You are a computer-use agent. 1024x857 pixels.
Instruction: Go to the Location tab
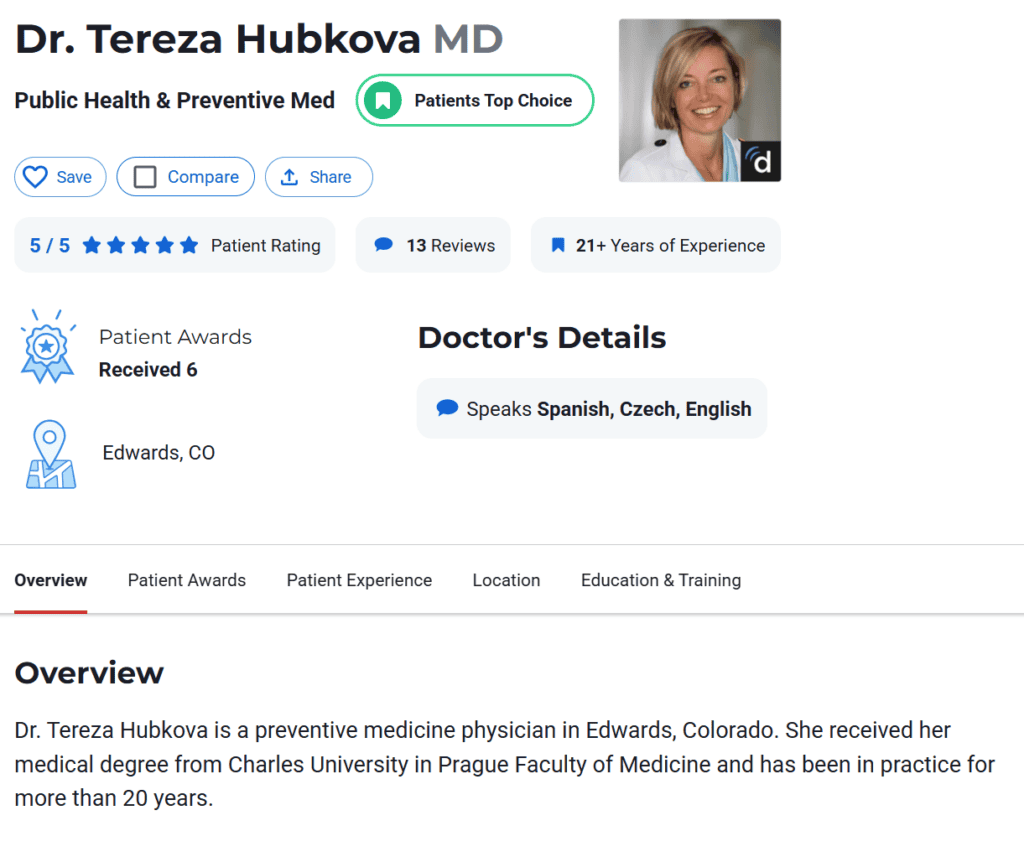[x=506, y=580]
